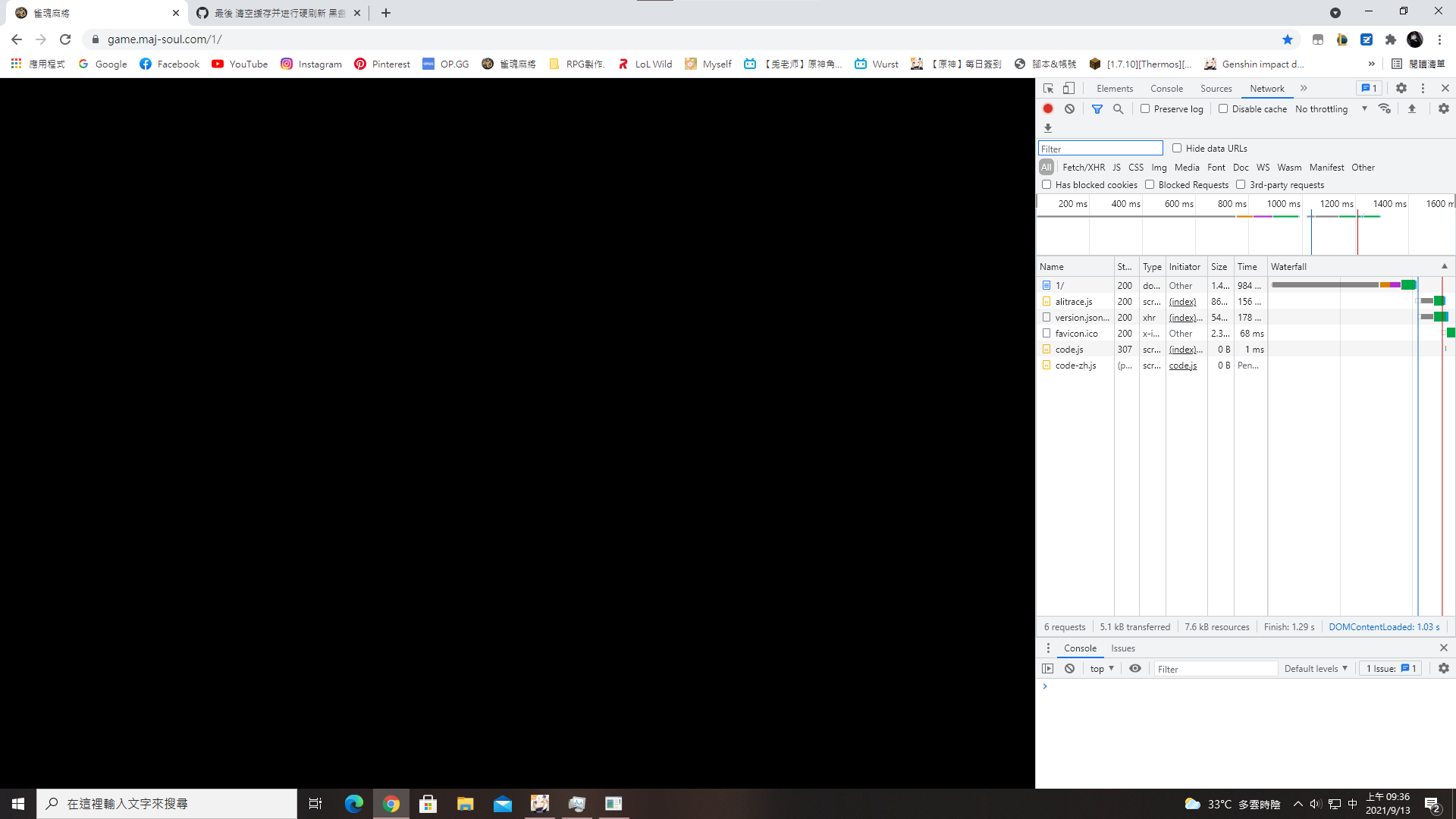Toggle the network filter bar
Screen dimensions: 1456x819
[x=1097, y=108]
